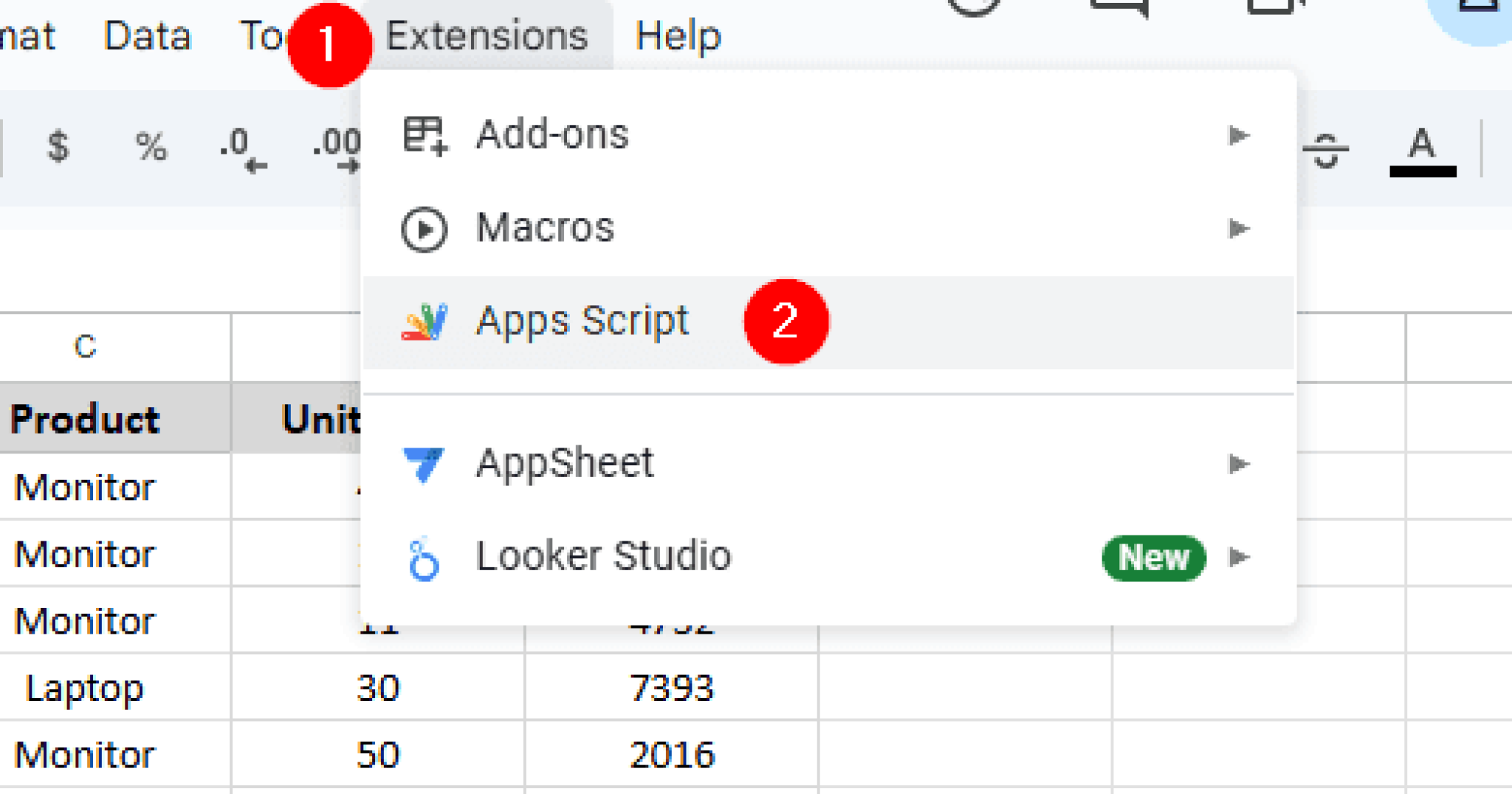Open the Help menu
The width and height of the screenshot is (1512, 794).
click(678, 35)
